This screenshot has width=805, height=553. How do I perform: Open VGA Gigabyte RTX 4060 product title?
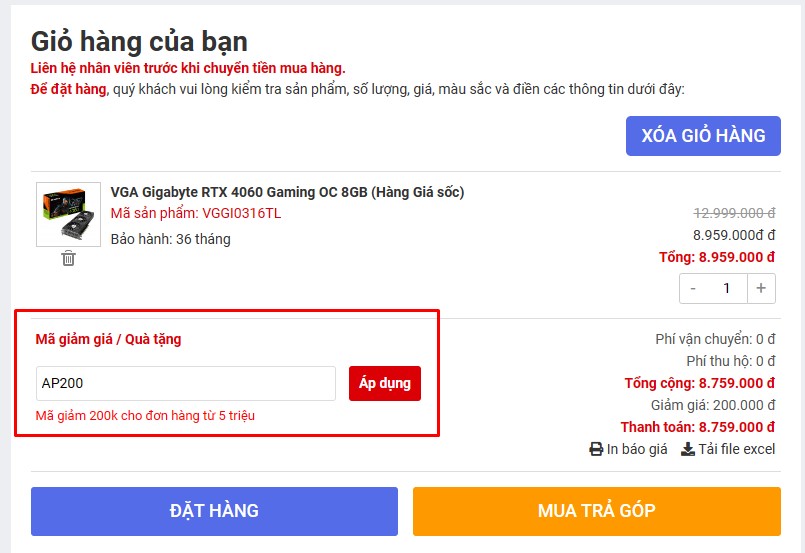click(288, 192)
